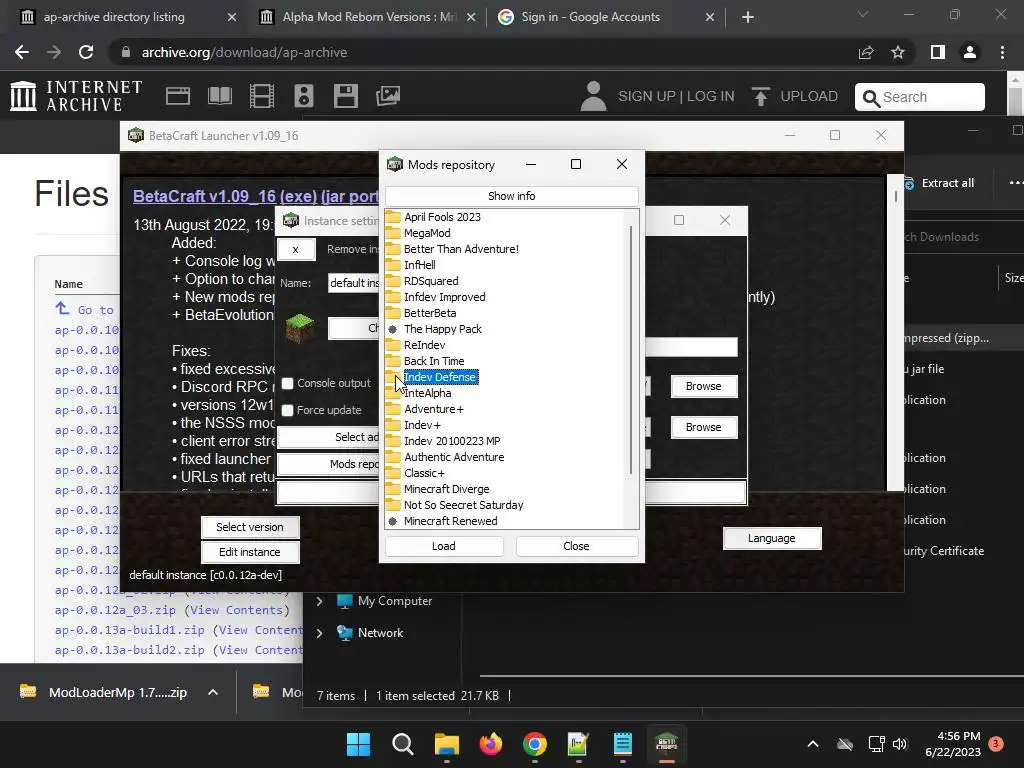
Task: Select April Fools 2023 mod
Action: coord(442,217)
